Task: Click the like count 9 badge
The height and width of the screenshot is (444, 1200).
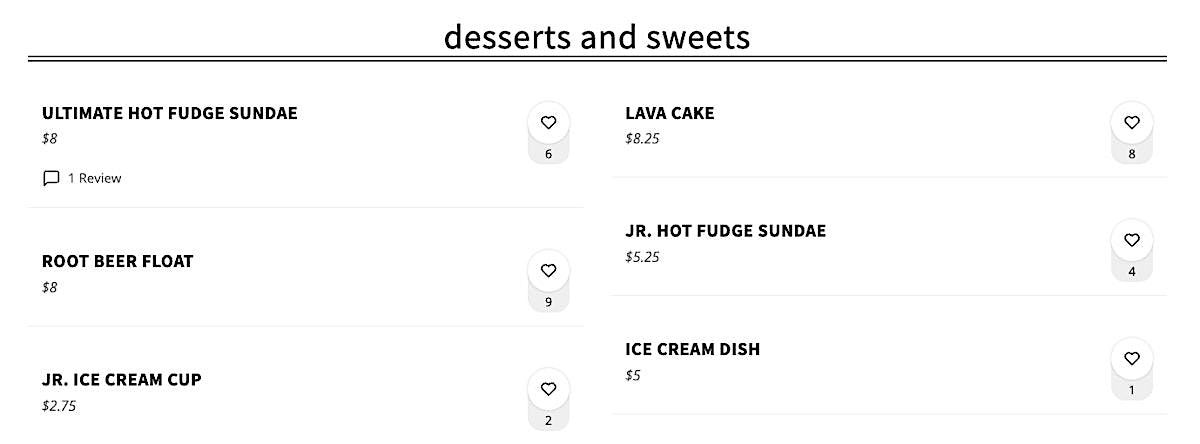Action: click(548, 302)
